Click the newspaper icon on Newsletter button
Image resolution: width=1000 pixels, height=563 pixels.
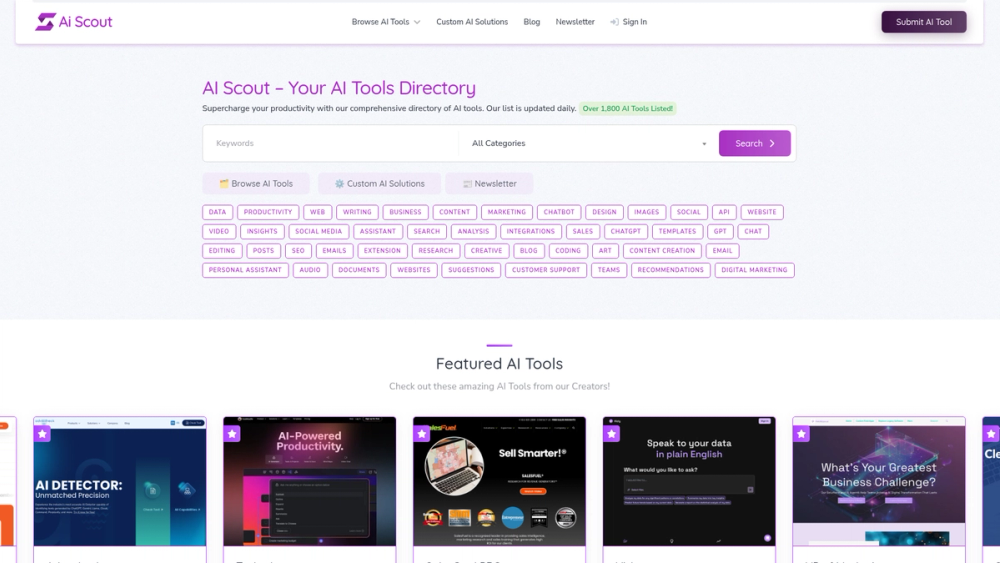(x=467, y=184)
